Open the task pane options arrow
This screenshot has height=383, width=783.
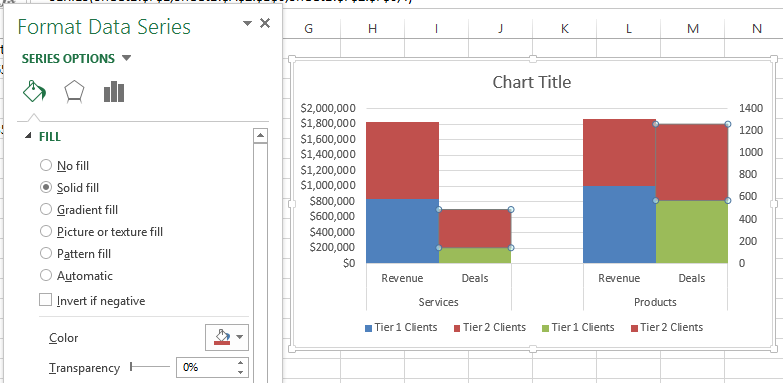click(247, 23)
